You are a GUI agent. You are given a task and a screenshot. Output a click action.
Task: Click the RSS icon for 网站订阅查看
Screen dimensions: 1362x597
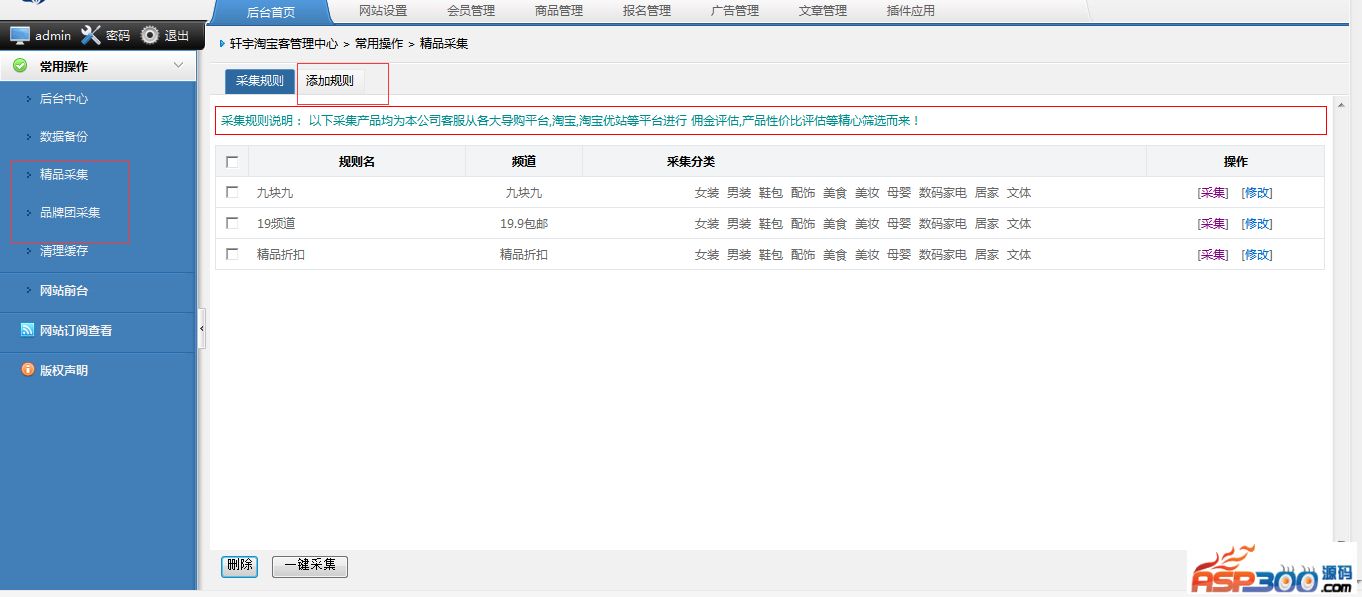[27, 330]
